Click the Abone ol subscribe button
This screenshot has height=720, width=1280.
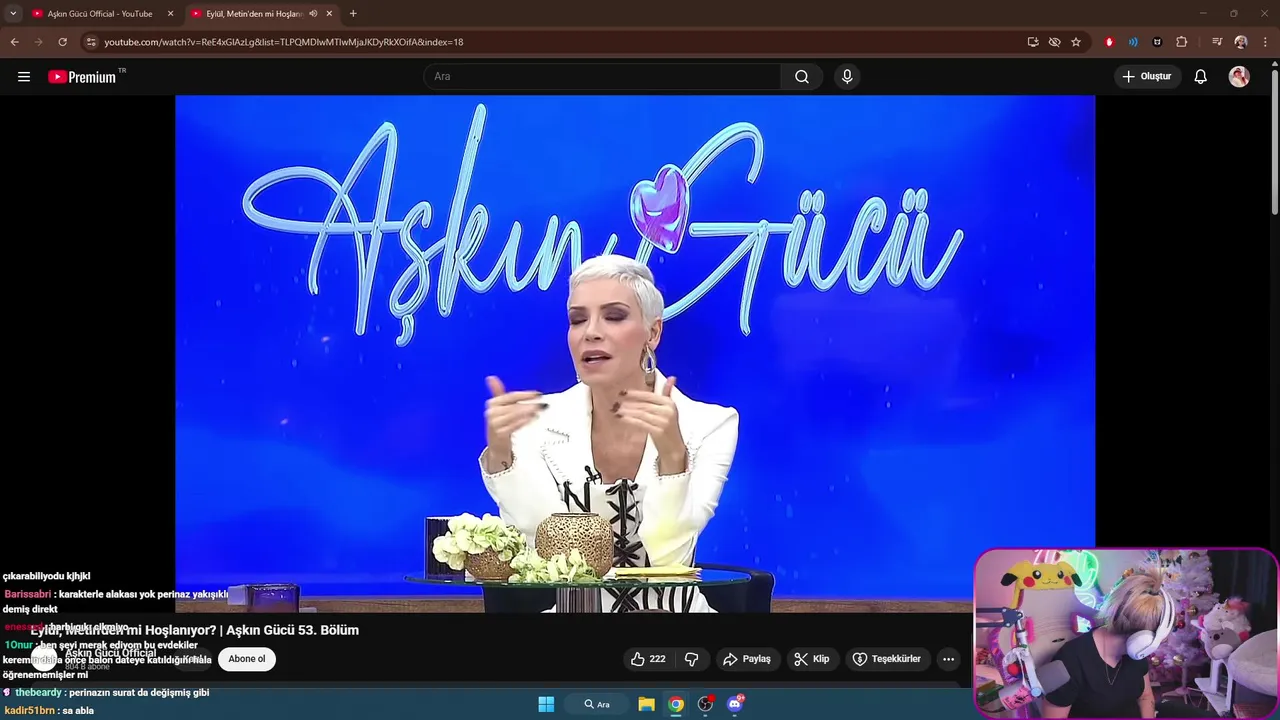[247, 659]
